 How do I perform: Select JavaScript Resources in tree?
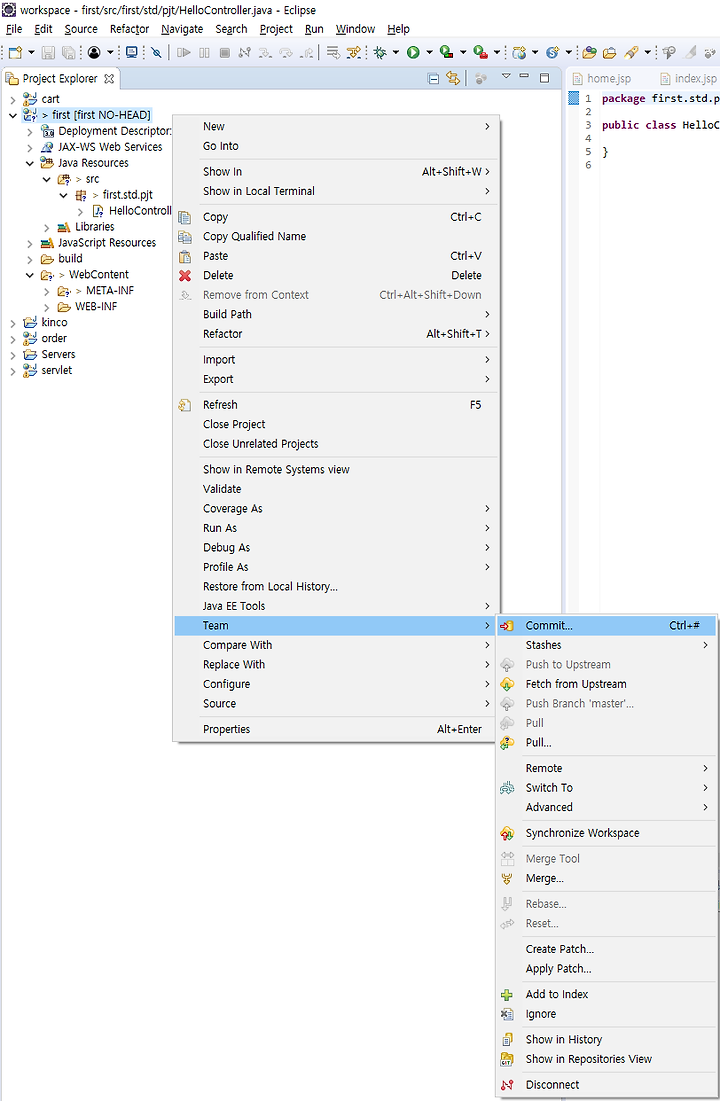(107, 243)
